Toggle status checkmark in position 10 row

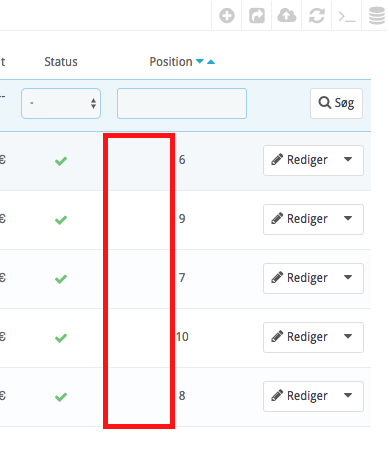point(61,338)
